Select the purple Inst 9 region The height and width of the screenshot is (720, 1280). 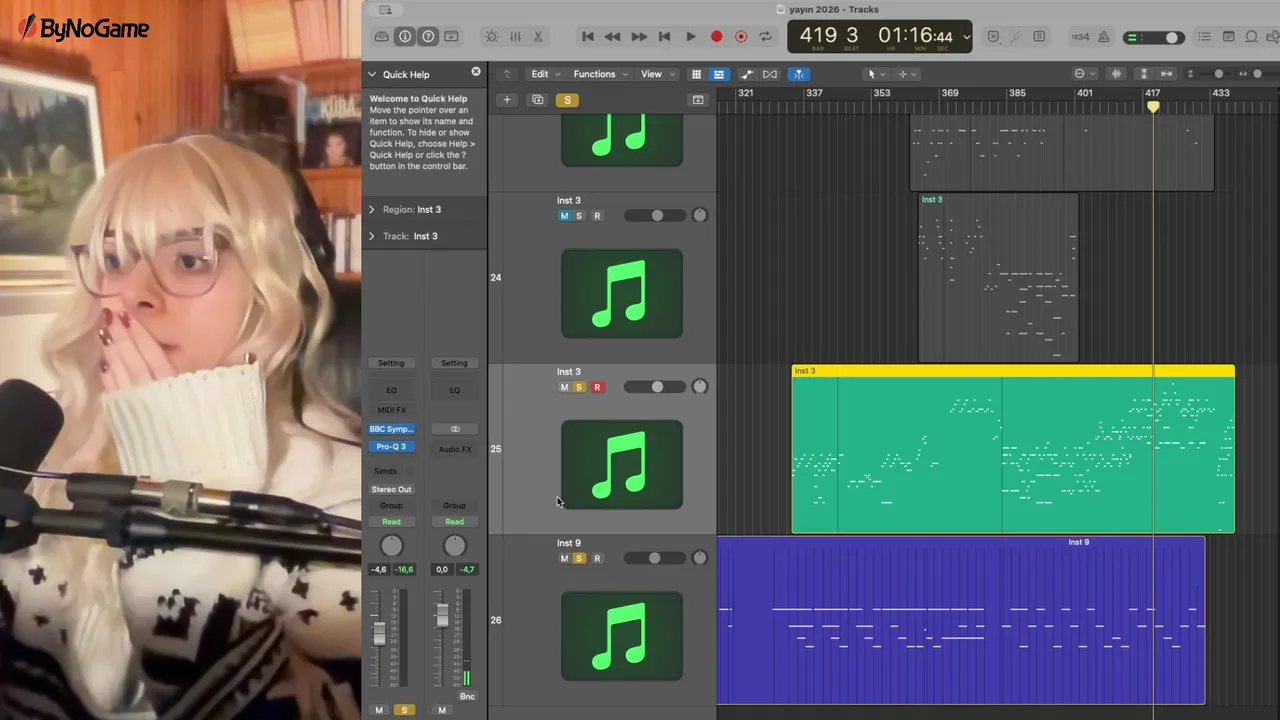(961, 620)
